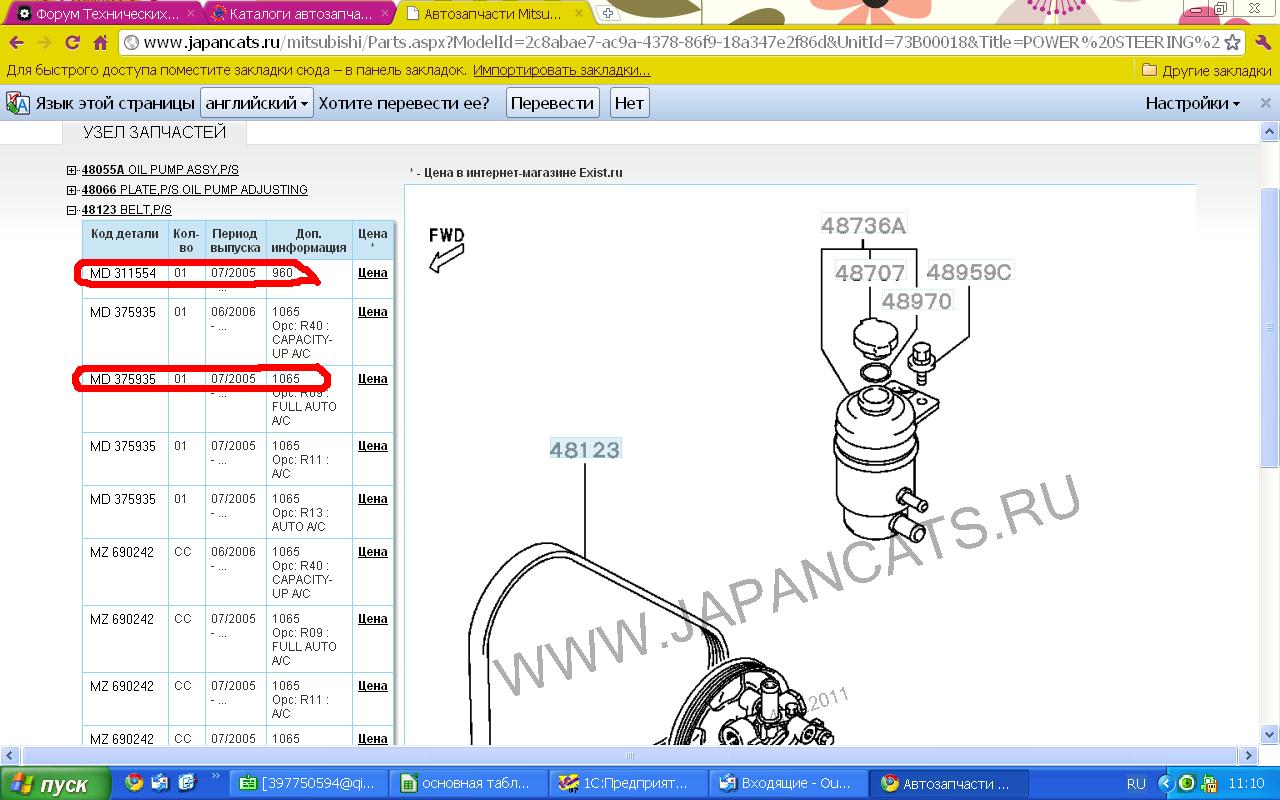Switch to the 'Форум Технических' tab
The width and height of the screenshot is (1280, 800).
click(105, 14)
